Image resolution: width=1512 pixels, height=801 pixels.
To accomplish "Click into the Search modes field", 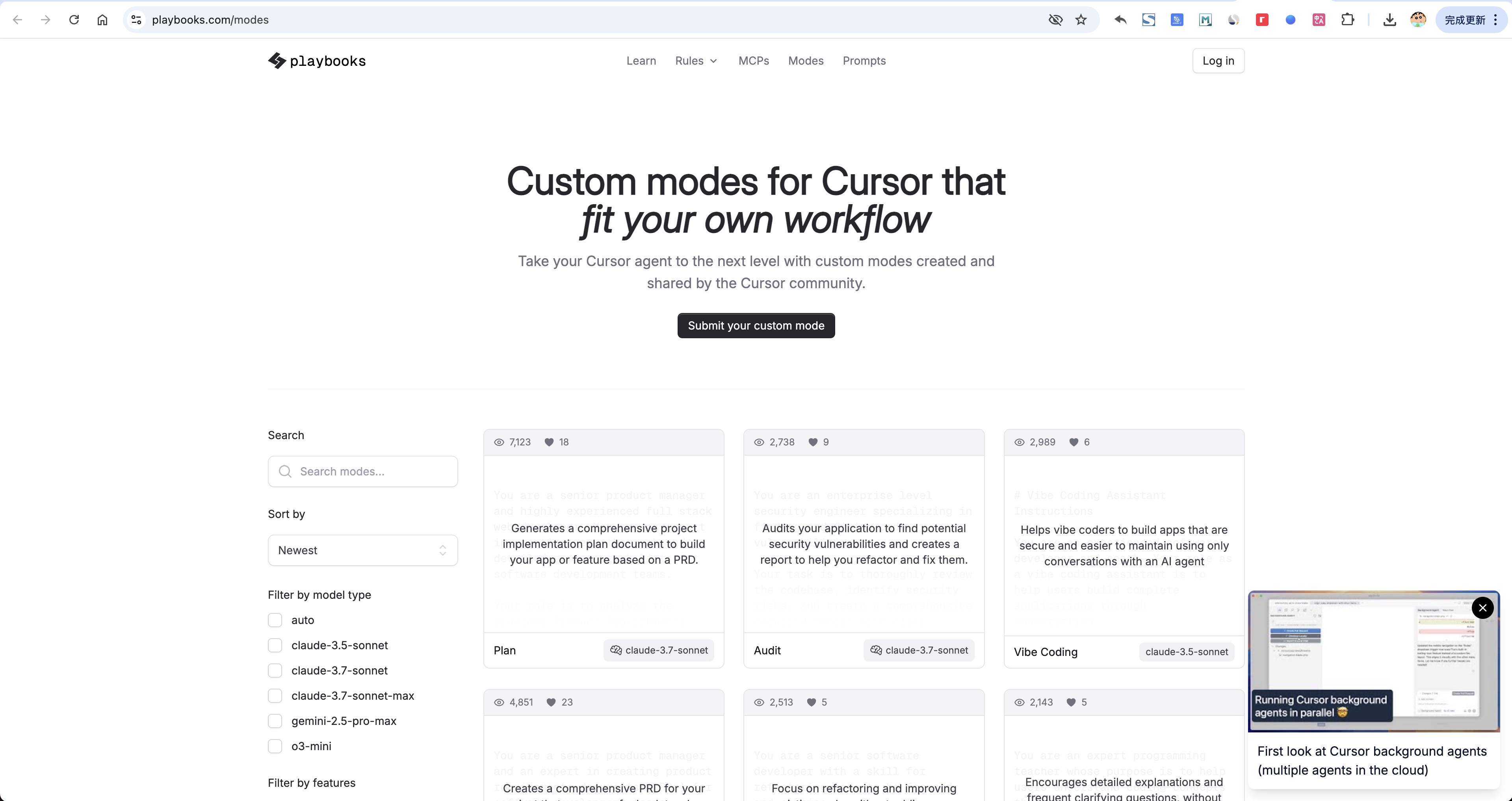I will [x=363, y=471].
